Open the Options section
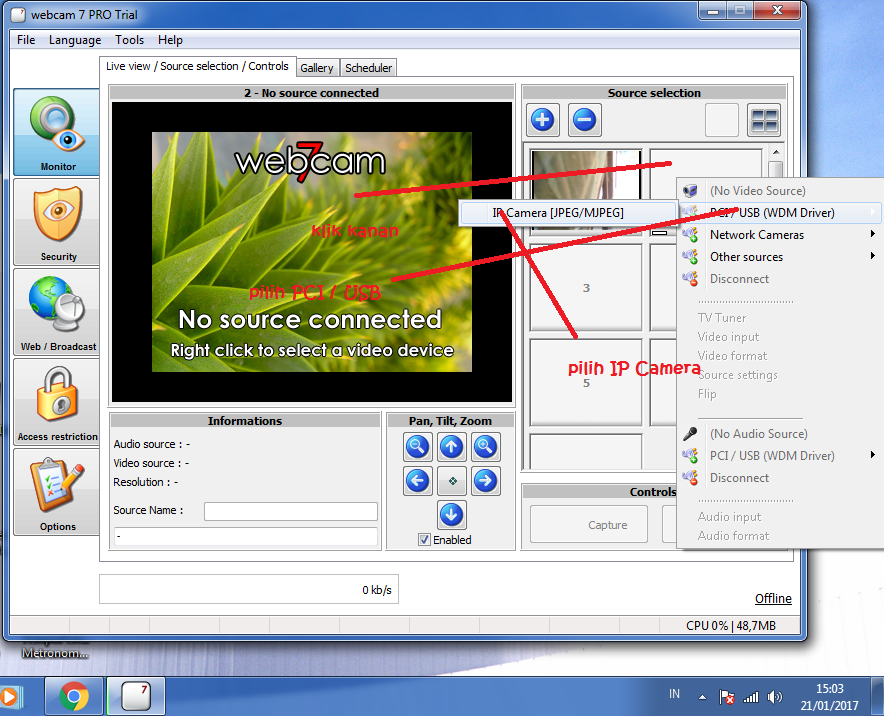Image resolution: width=884 pixels, height=718 pixels. coord(57,492)
